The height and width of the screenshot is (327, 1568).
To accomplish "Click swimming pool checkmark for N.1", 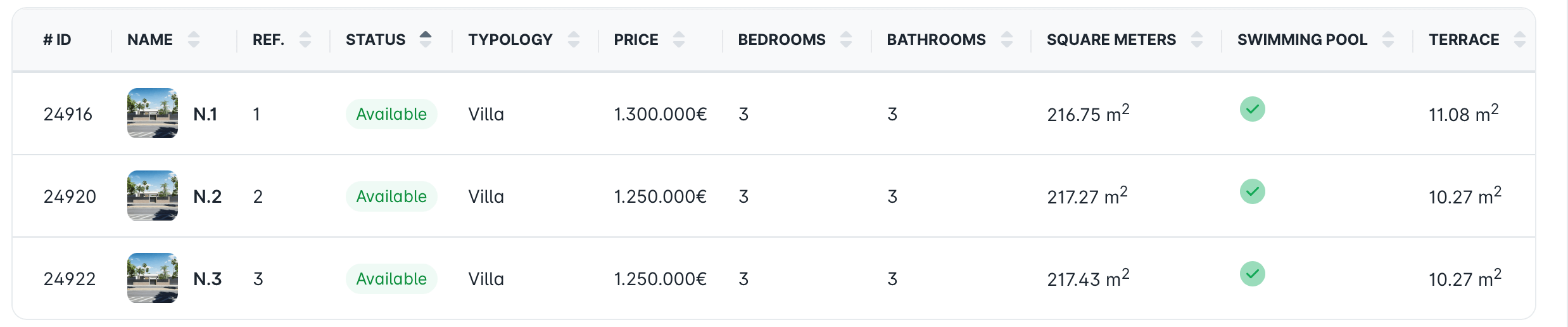I will 1253,109.
